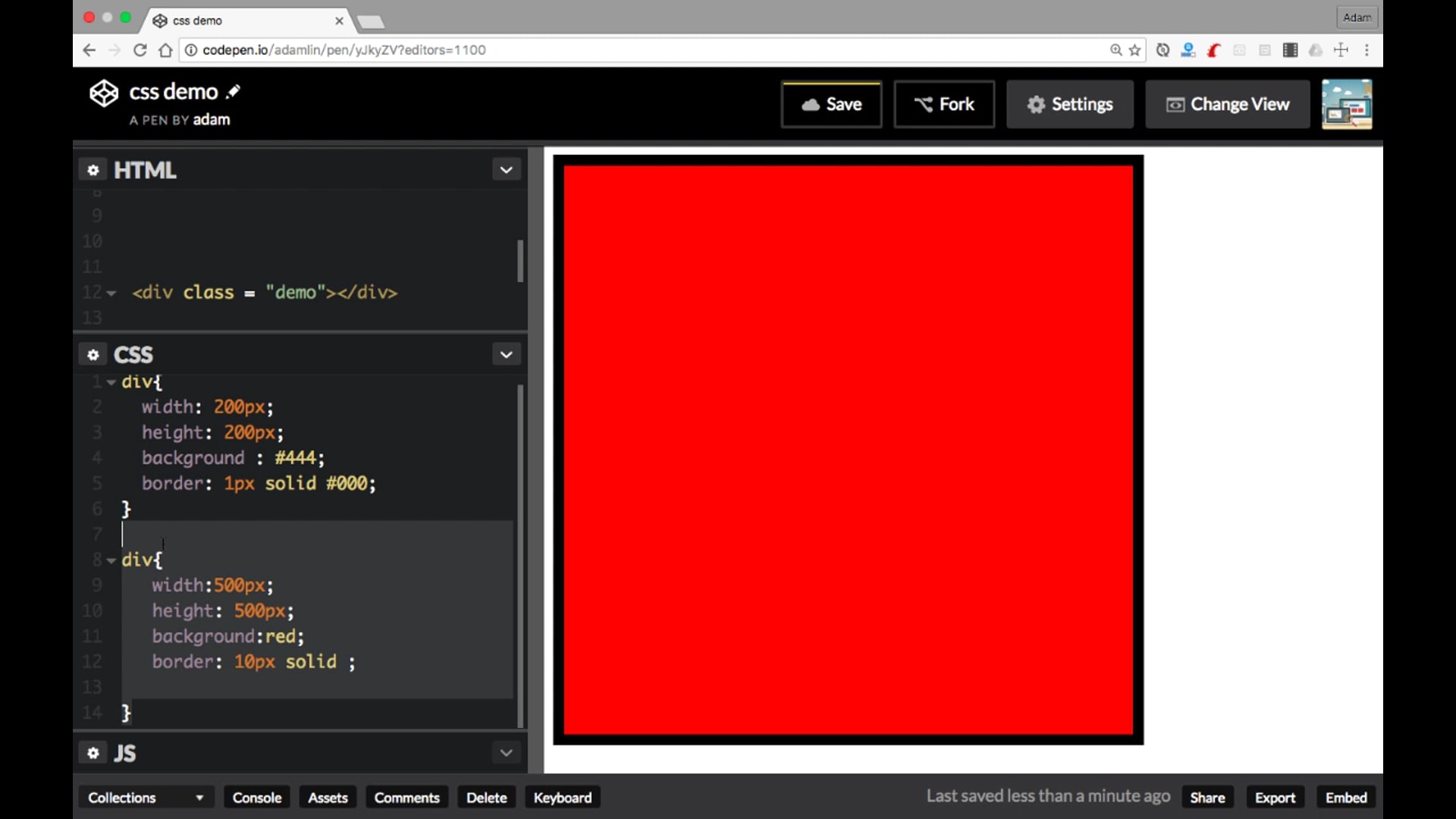Expand the HTML panel dropdown chevron
Image resolution: width=1456 pixels, height=819 pixels.
coord(506,170)
